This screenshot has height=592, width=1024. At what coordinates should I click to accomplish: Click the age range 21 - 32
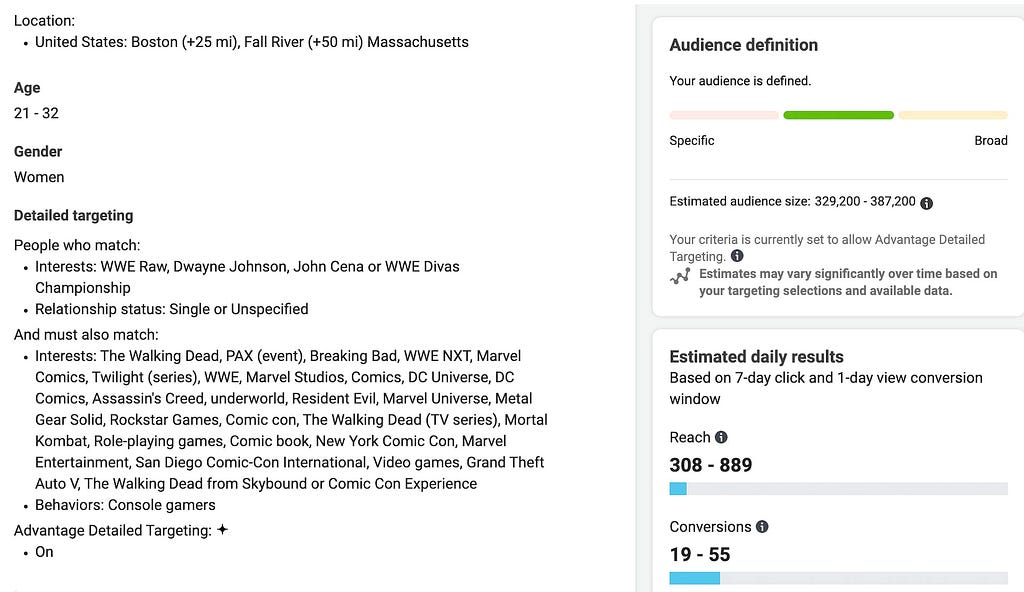point(36,113)
